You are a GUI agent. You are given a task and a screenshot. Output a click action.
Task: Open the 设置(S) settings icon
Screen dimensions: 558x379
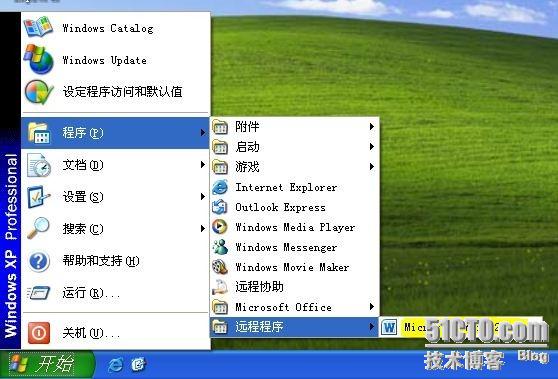(38, 196)
